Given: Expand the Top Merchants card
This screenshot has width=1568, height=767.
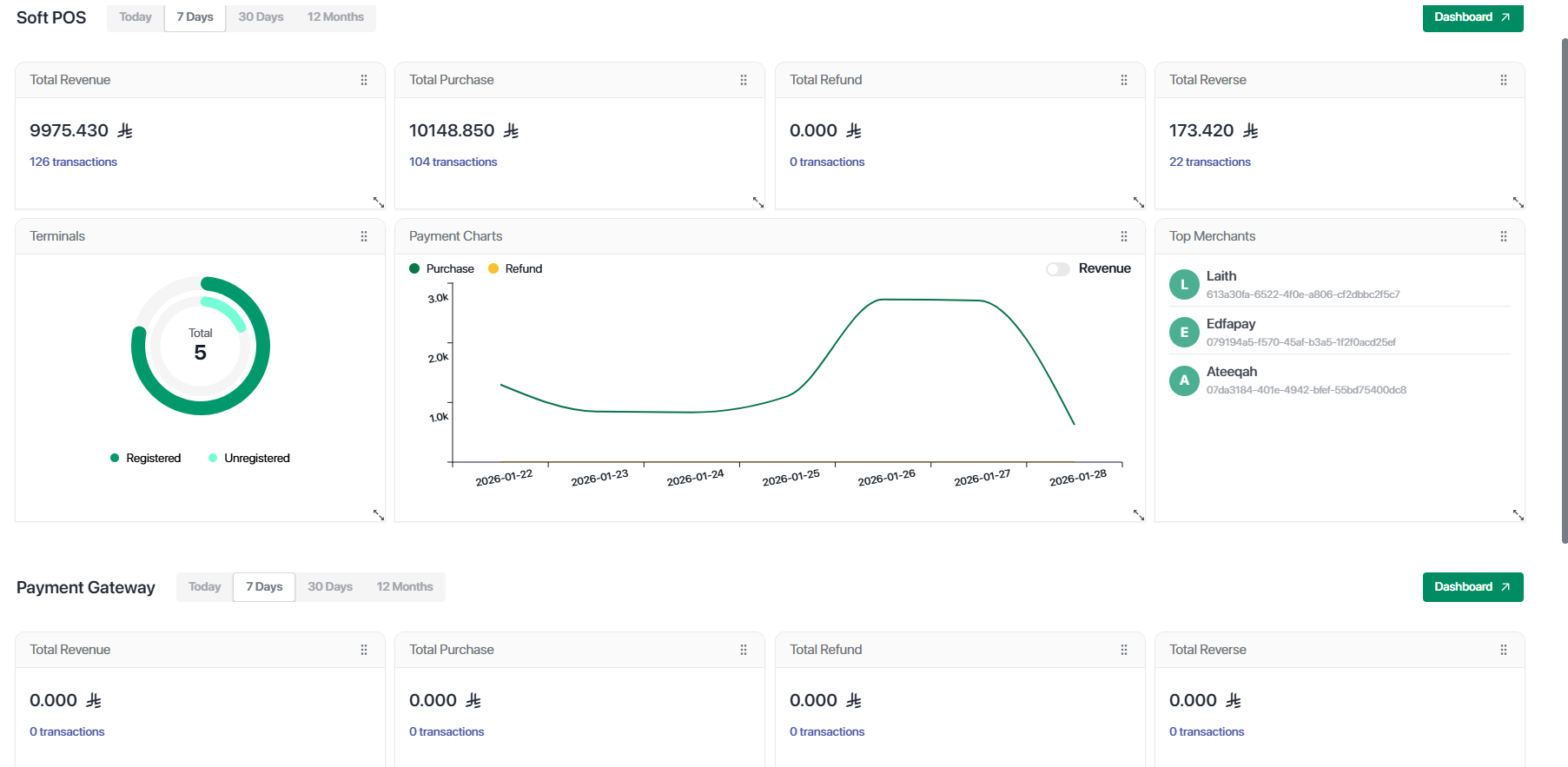Looking at the screenshot, I should point(1518,515).
